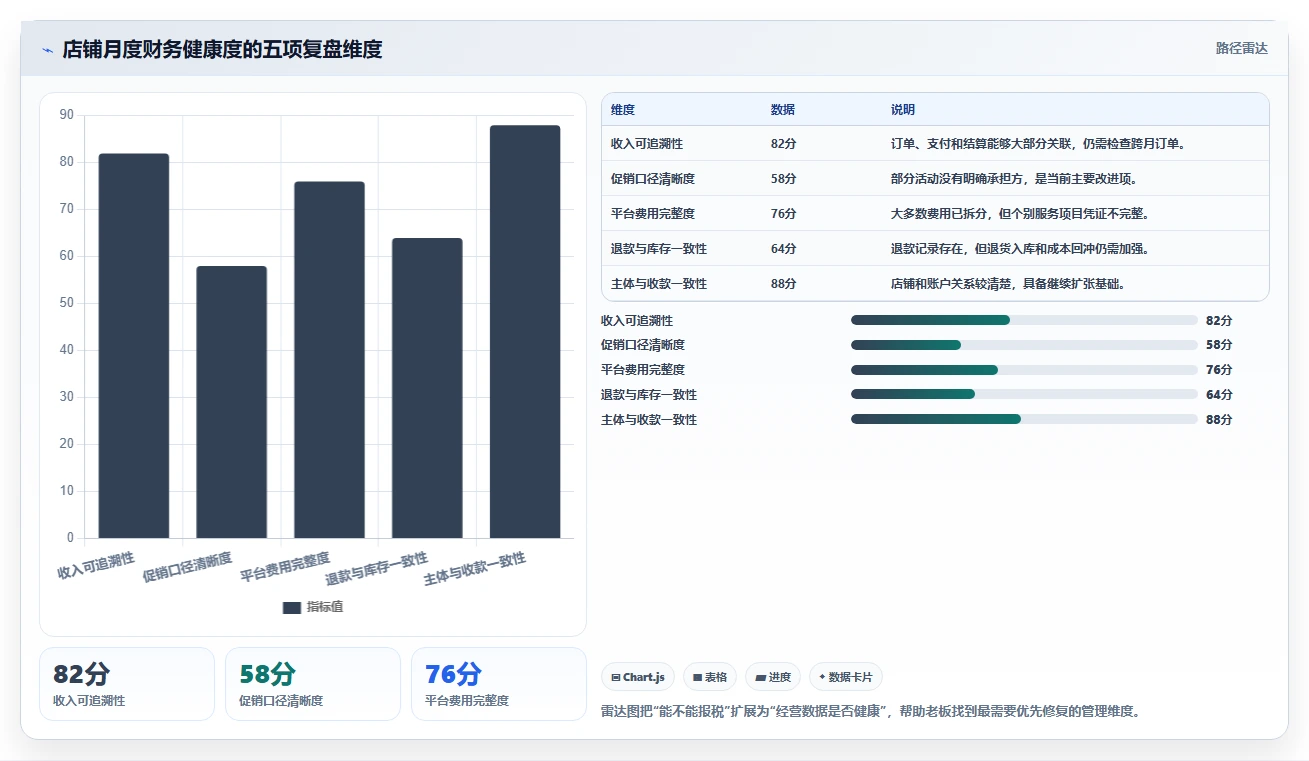Click the Chart.js chip icon
Viewport: 1309px width, 761px height.
(x=615, y=677)
